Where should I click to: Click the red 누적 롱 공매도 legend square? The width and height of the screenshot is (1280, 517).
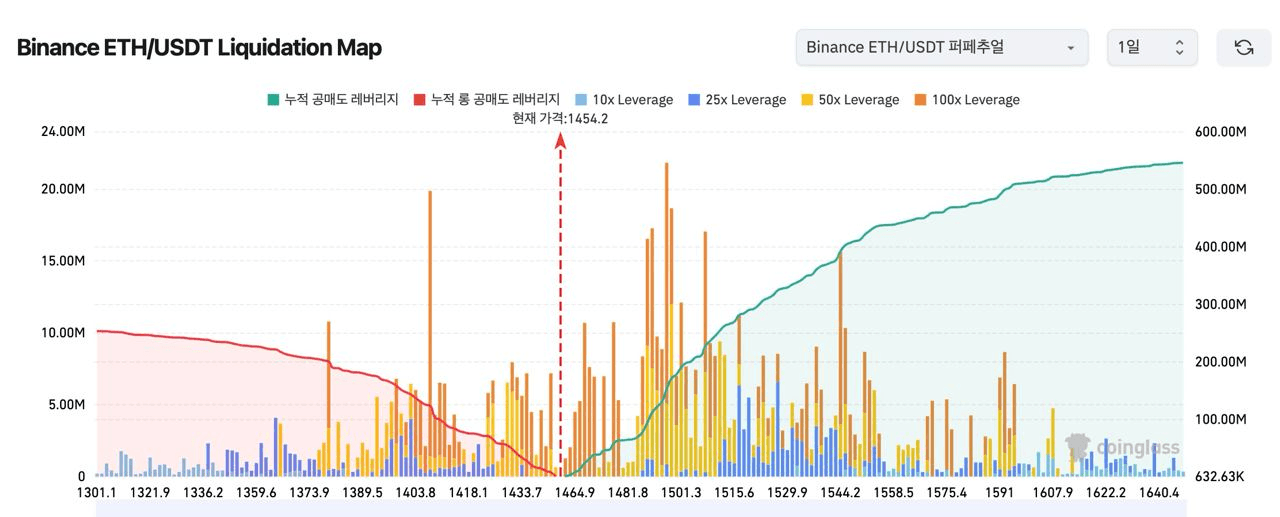click(x=420, y=100)
